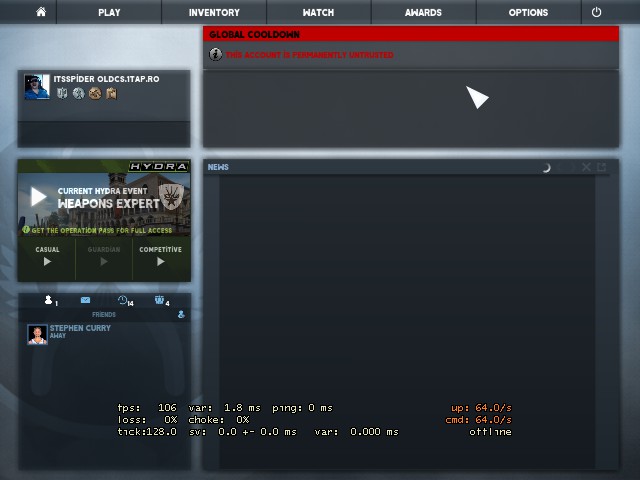640x480 pixels.
Task: Select the third bronze medal on profile
Action: pos(95,93)
